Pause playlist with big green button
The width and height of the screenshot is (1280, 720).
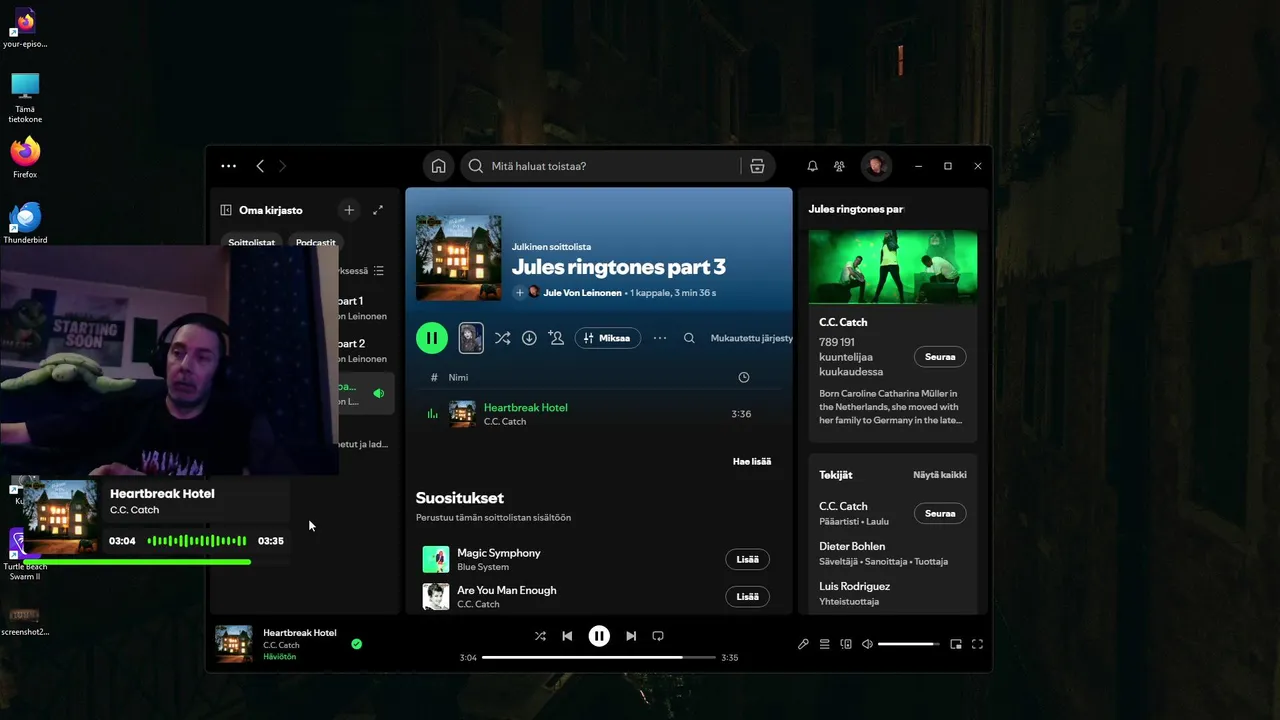coord(432,338)
